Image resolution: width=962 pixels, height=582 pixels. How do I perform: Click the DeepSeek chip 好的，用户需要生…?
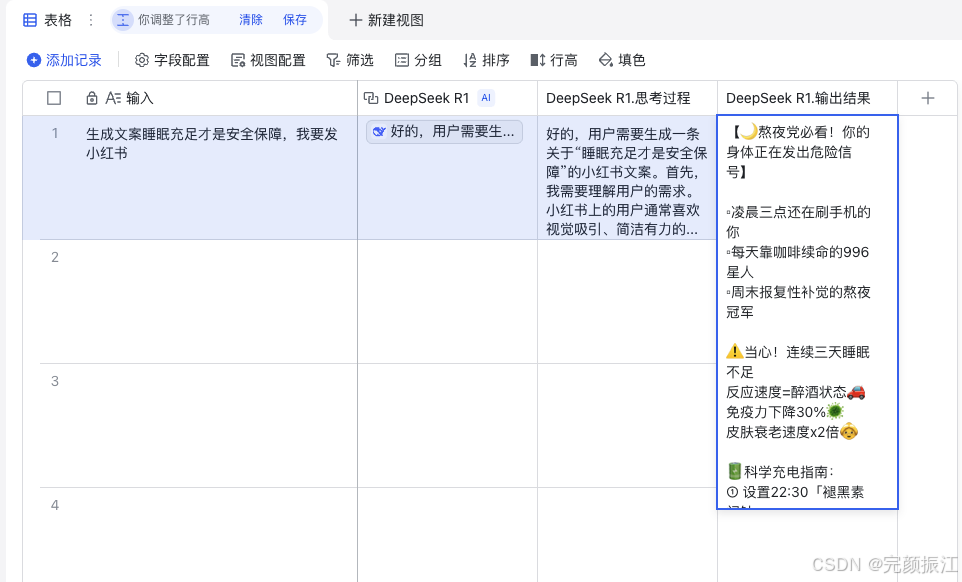tap(445, 132)
